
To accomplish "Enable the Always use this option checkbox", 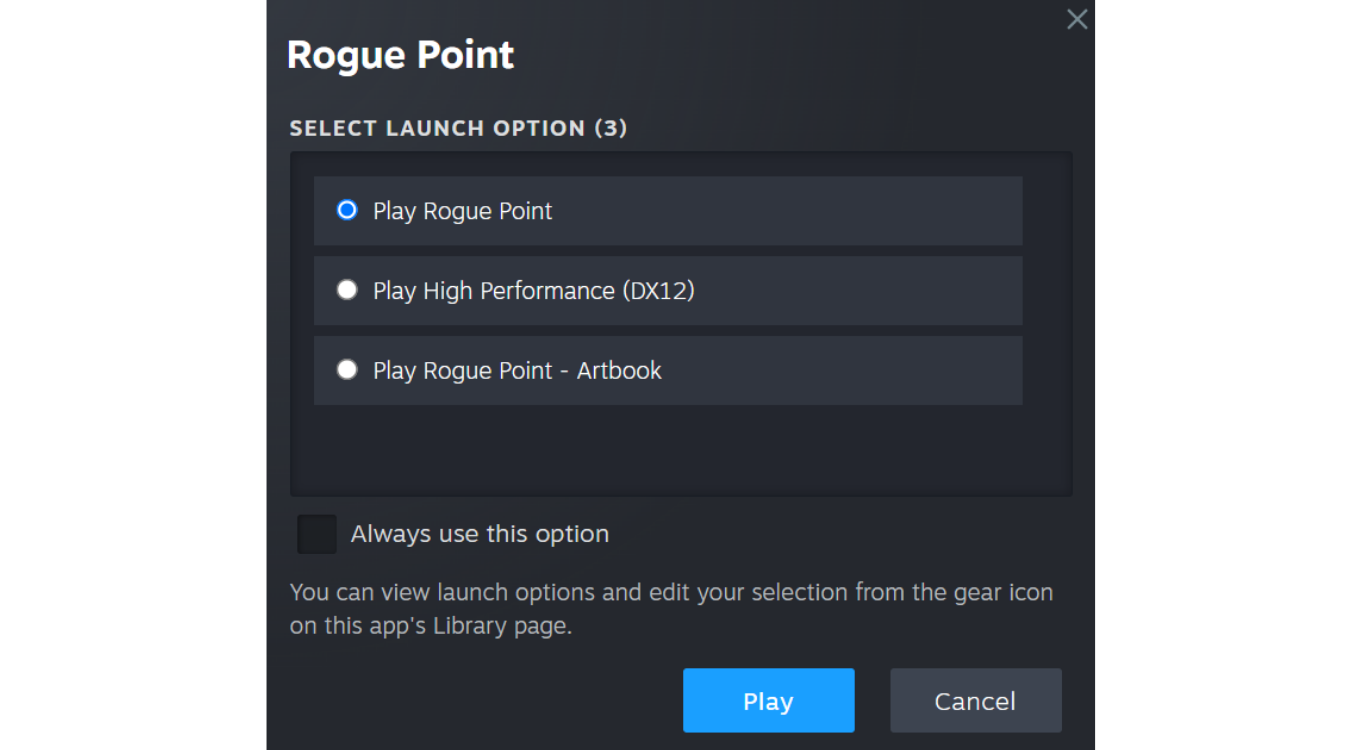I will pos(317,534).
